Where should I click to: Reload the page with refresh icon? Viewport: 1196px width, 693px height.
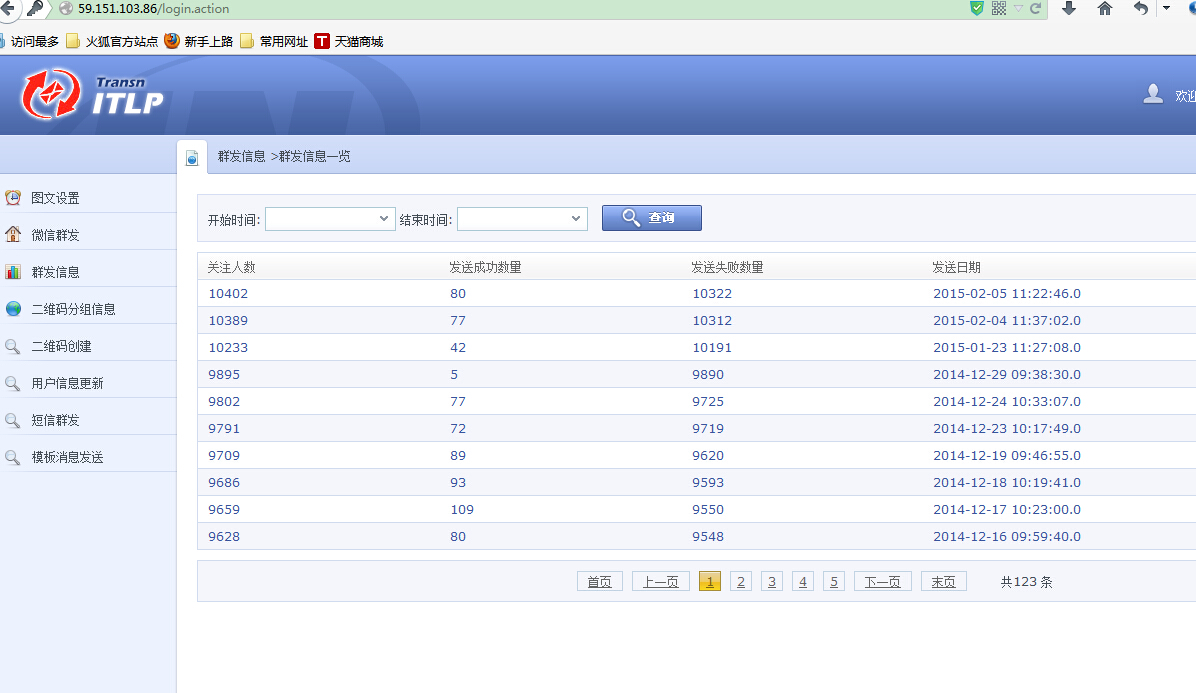coord(1035,8)
